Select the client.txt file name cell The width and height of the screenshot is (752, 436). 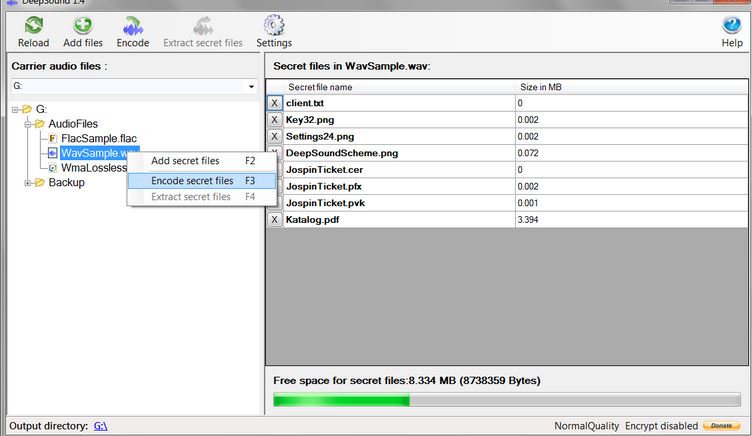[399, 103]
